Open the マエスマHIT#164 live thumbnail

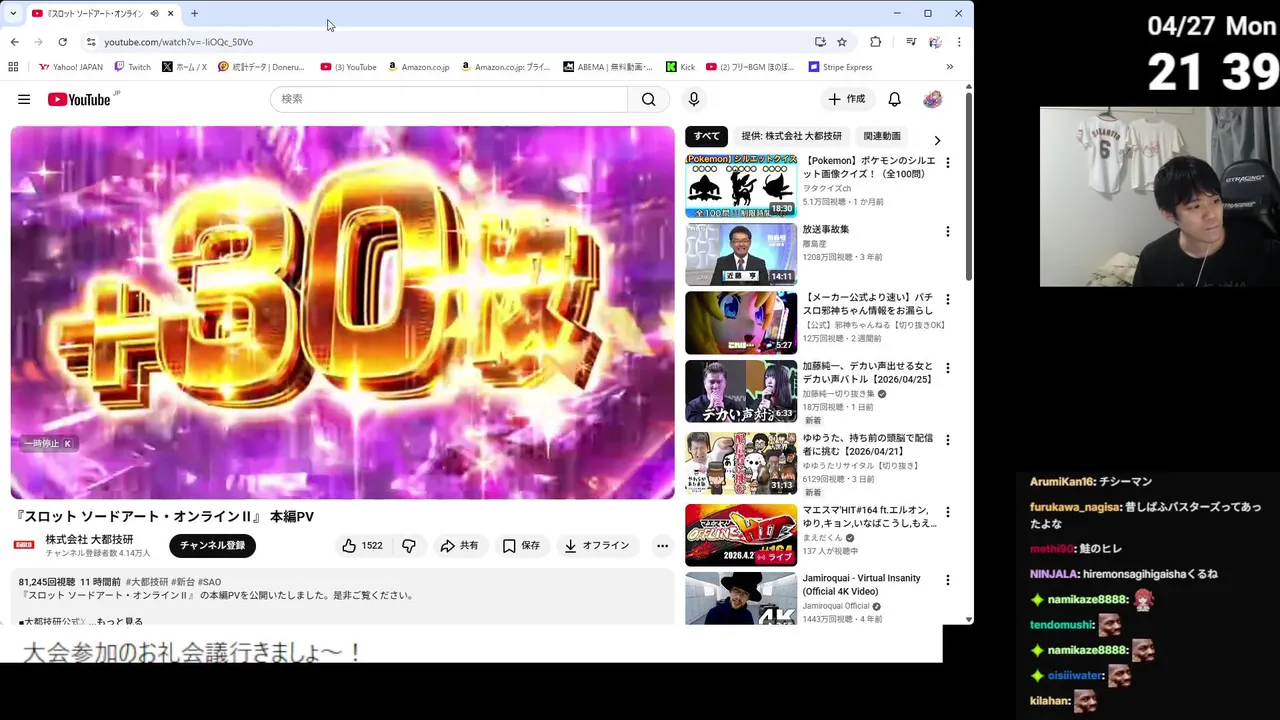point(741,535)
